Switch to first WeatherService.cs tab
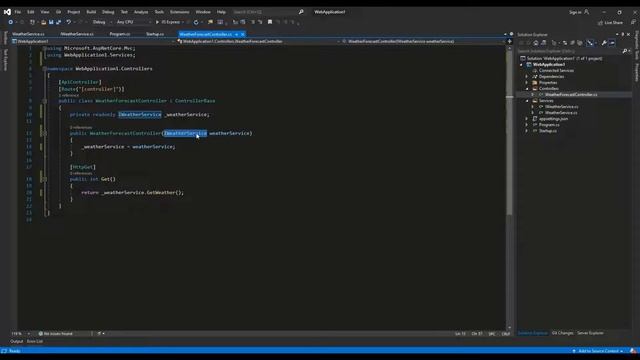Screen dimensions: 640x360 point(29,34)
